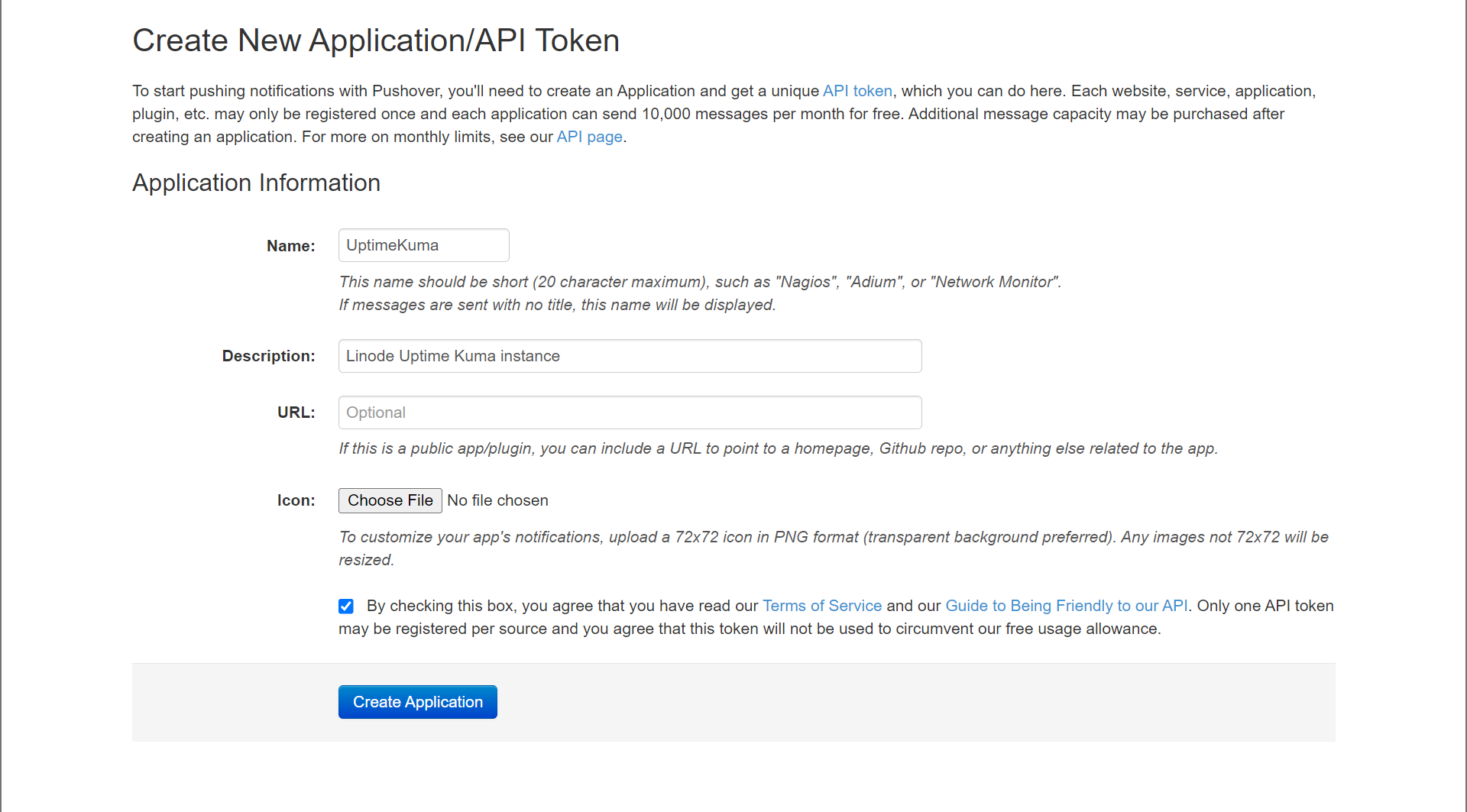Open the Guide to Being Friendly link
This screenshot has height=812, width=1467.
[1067, 606]
